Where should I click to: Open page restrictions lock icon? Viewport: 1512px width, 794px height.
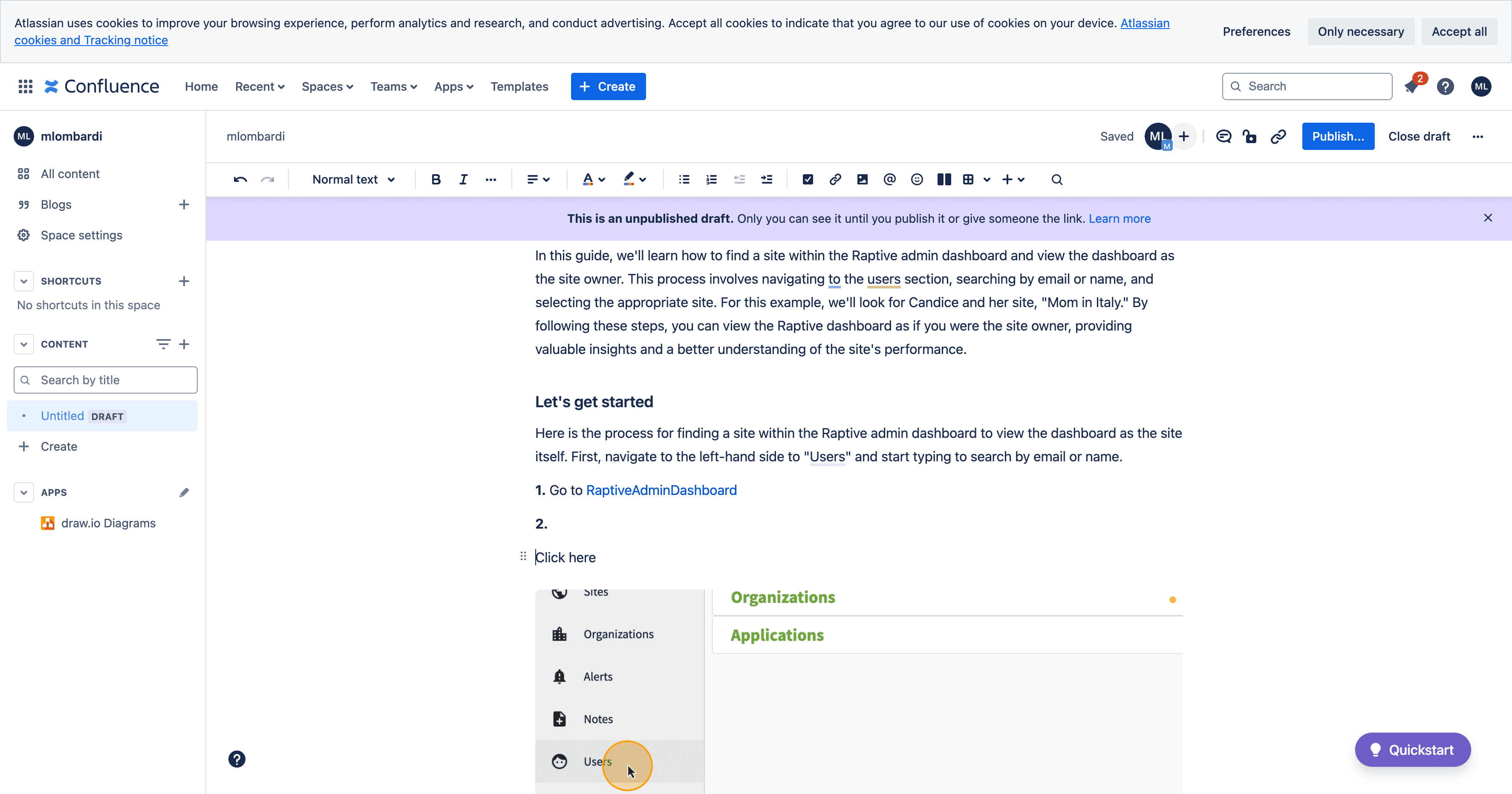point(1250,136)
